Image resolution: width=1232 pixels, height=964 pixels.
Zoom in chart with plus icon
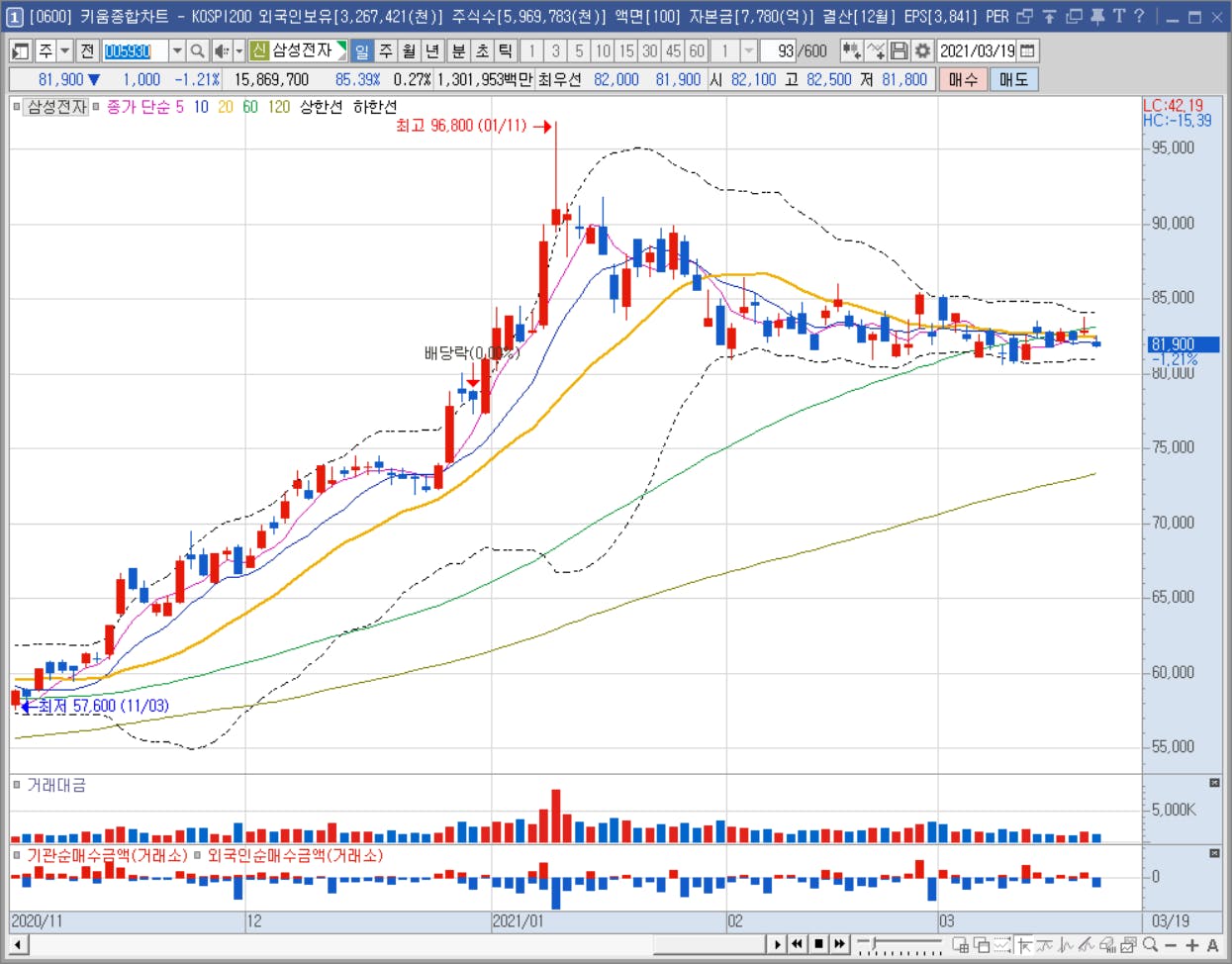click(x=1192, y=945)
